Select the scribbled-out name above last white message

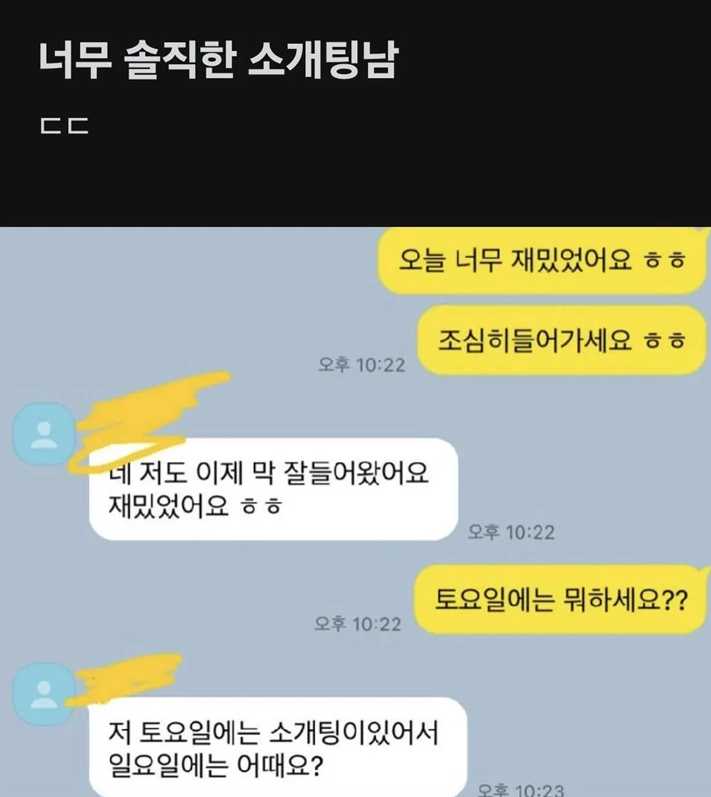125,679
